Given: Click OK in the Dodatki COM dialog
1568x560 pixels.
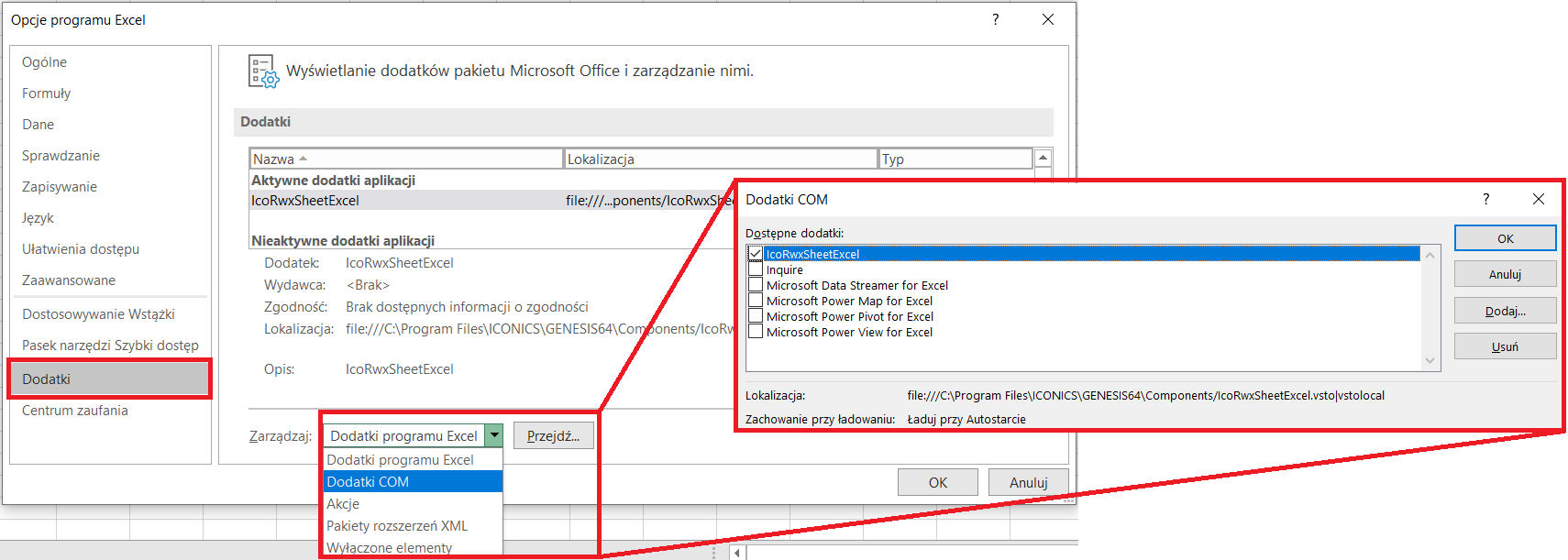Looking at the screenshot, I should pos(1506,238).
